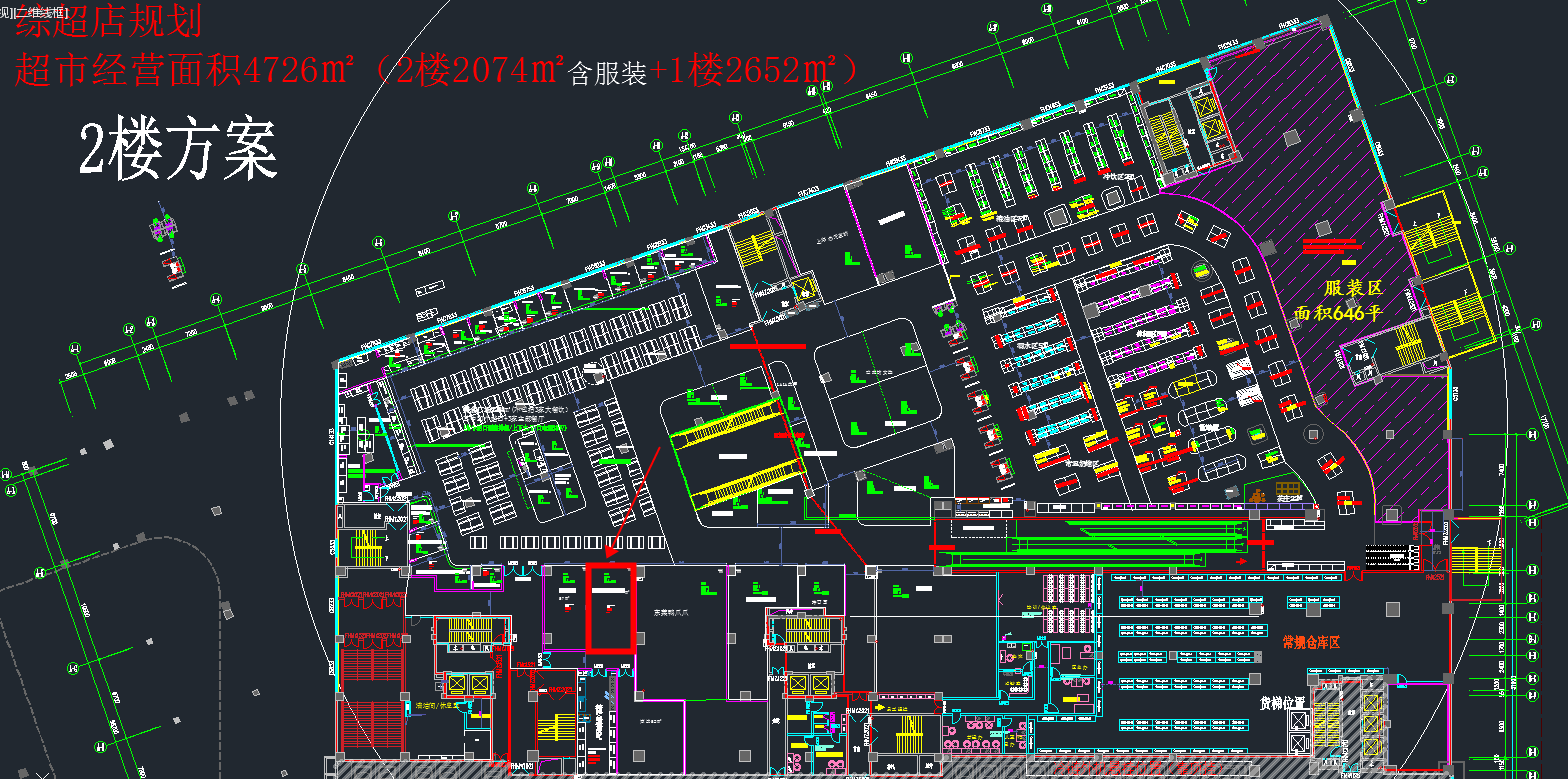Select the red arrow pointing to highlighted room

(632, 503)
